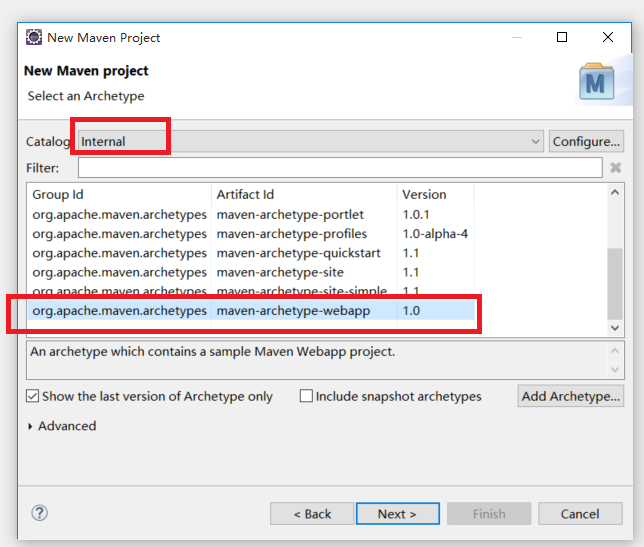Click version 1.1 of maven-archetype-site row
Viewport: 644px width, 547px height.
pyautogui.click(x=410, y=272)
